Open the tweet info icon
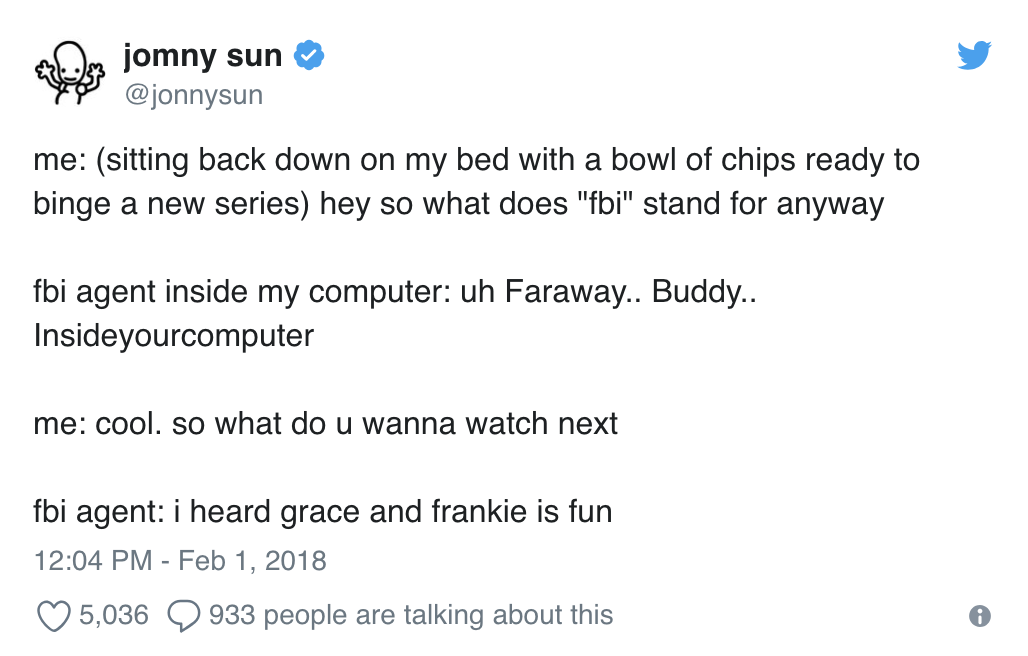This screenshot has width=1028, height=656. click(x=980, y=616)
